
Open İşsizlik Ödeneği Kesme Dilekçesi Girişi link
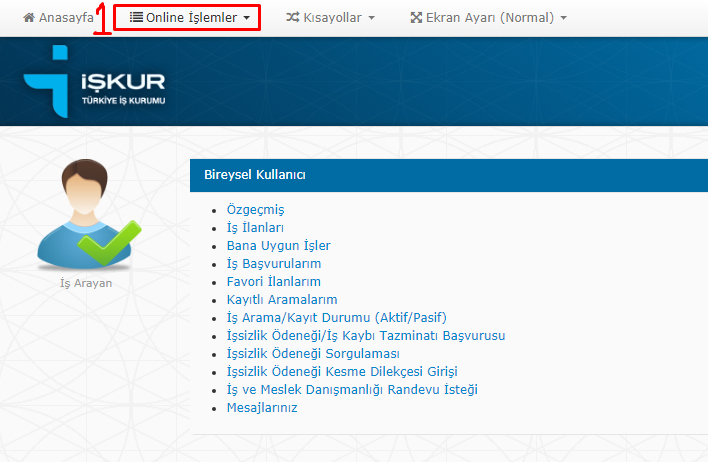(x=342, y=371)
